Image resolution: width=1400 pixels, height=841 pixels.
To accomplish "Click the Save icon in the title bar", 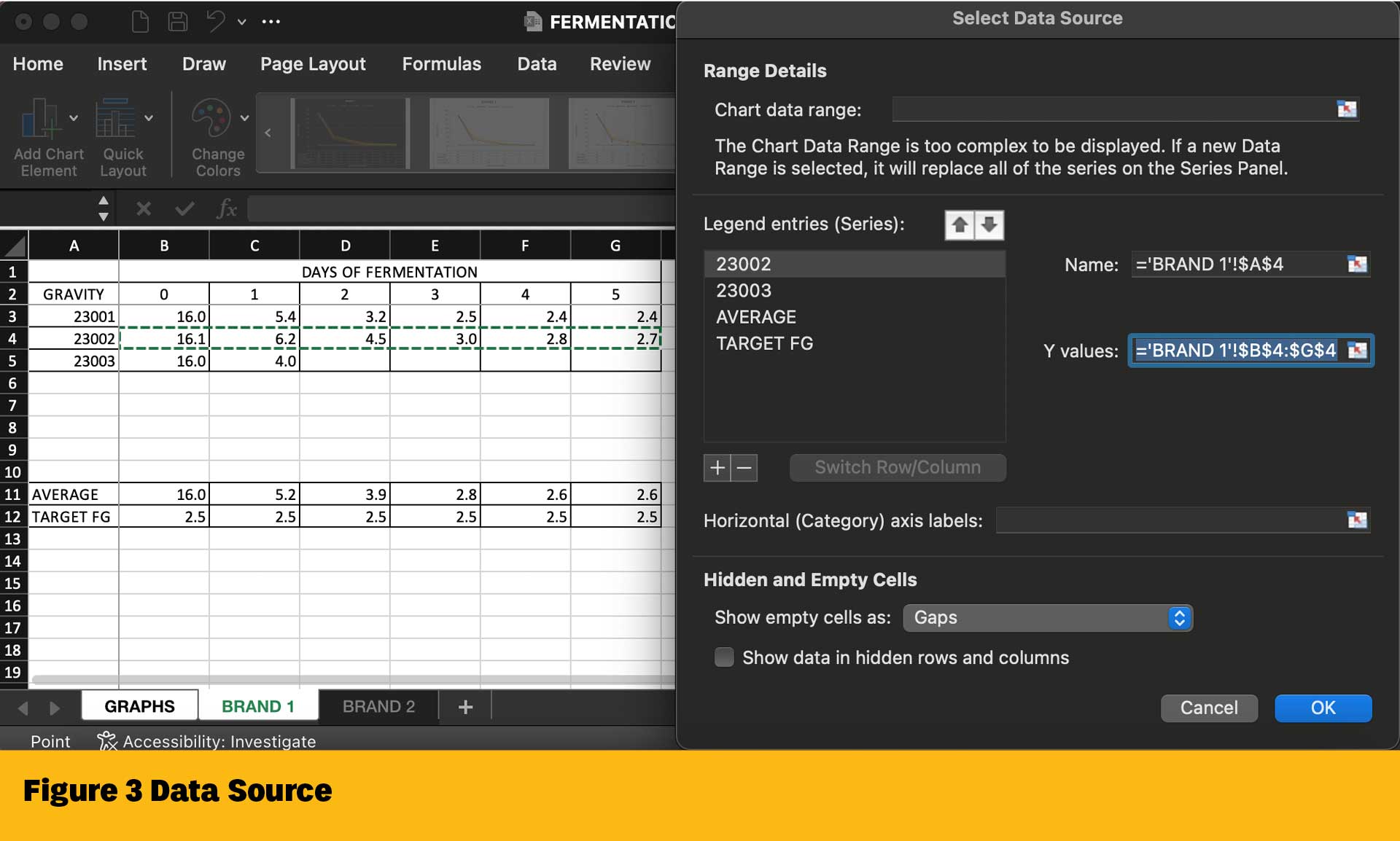I will coord(177,22).
